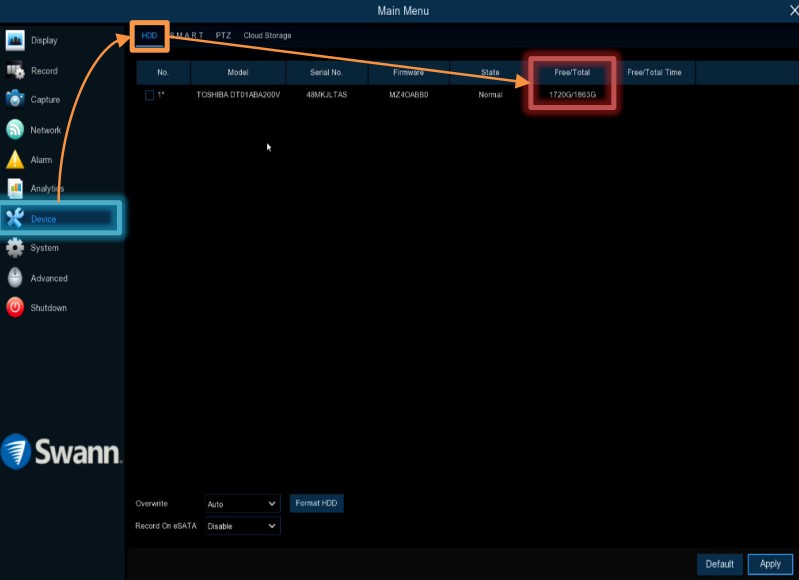
Task: Go to the Network settings icon
Action: [x=15, y=130]
